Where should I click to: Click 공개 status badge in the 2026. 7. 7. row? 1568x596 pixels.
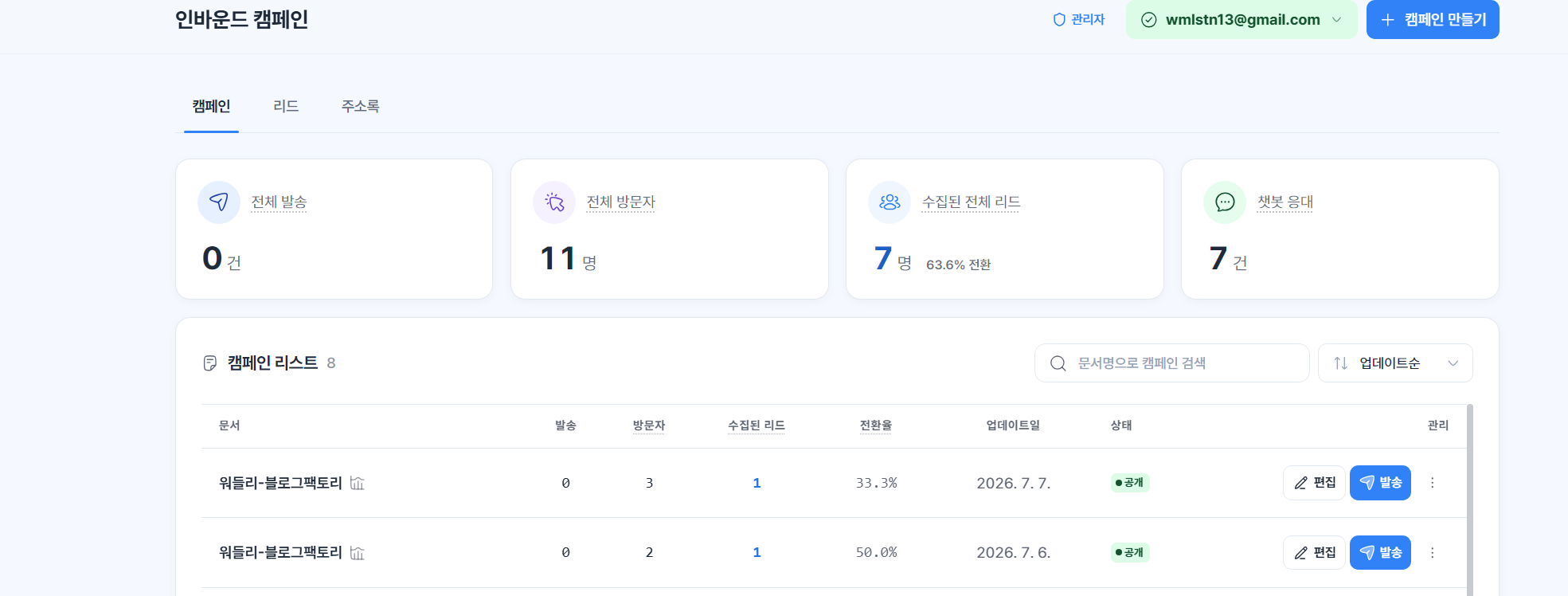pos(1130,483)
